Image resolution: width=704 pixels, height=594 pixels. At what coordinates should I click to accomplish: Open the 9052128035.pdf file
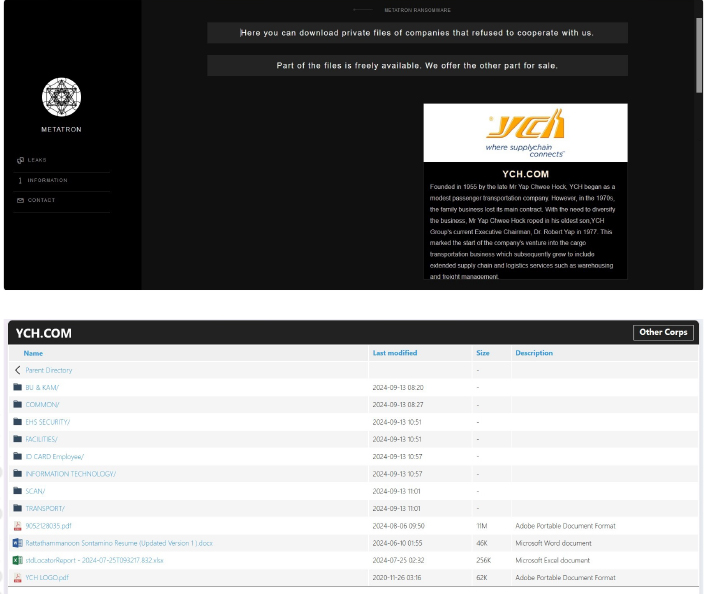(48, 526)
